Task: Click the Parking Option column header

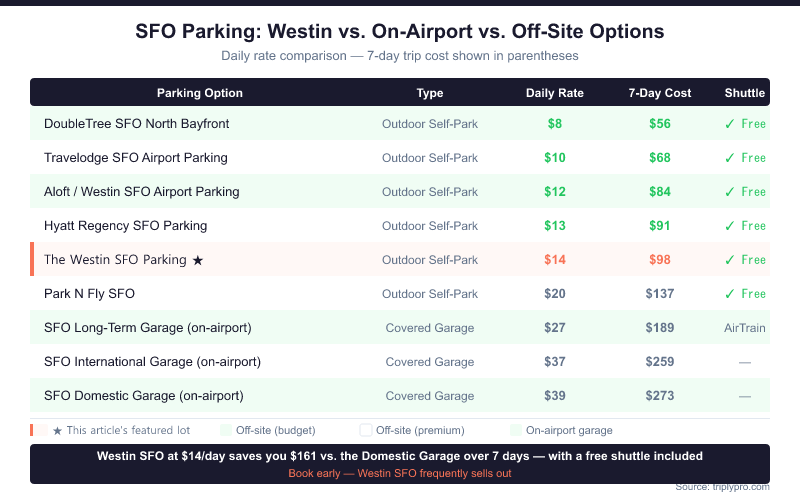Action: pos(200,93)
